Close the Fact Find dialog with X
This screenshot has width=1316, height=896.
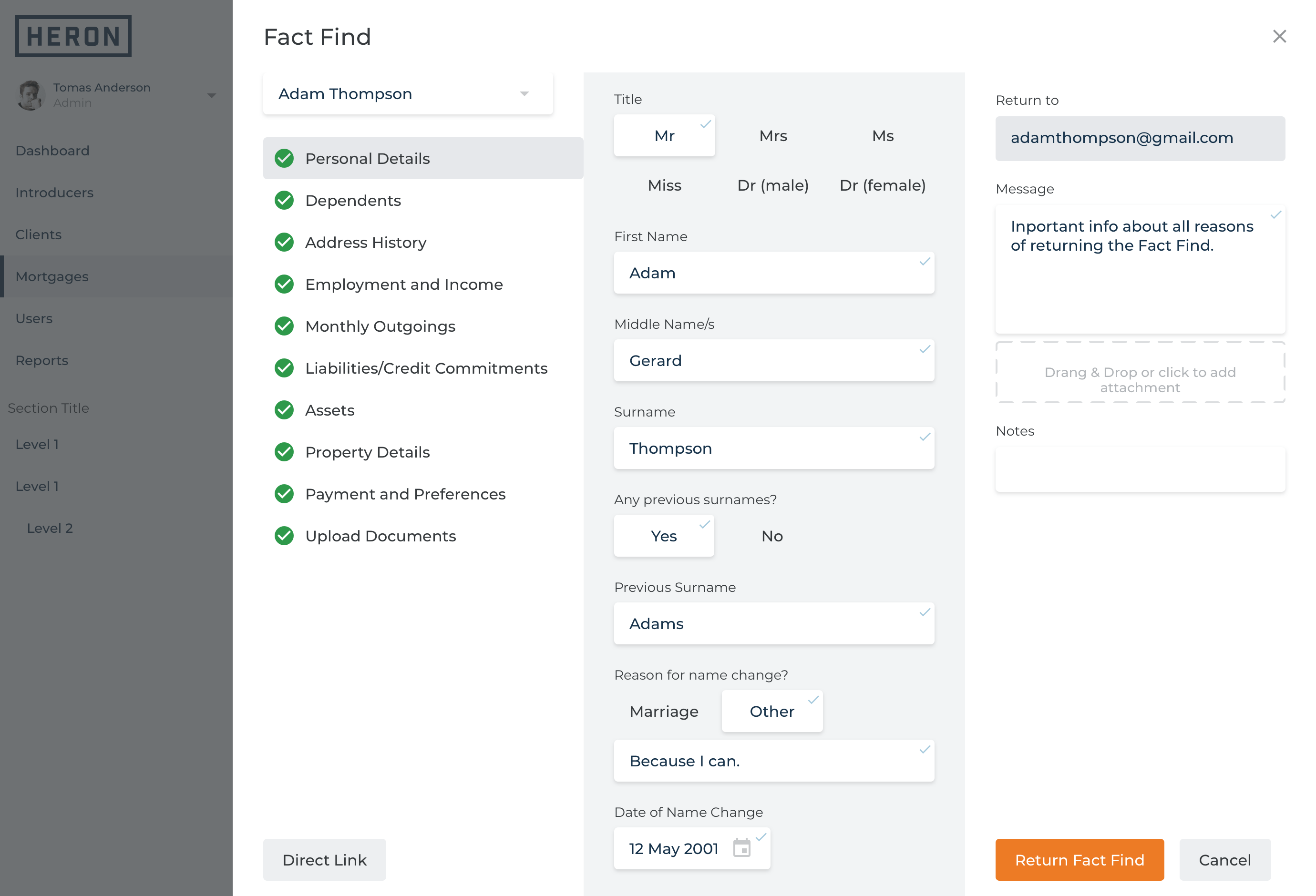[x=1279, y=36]
